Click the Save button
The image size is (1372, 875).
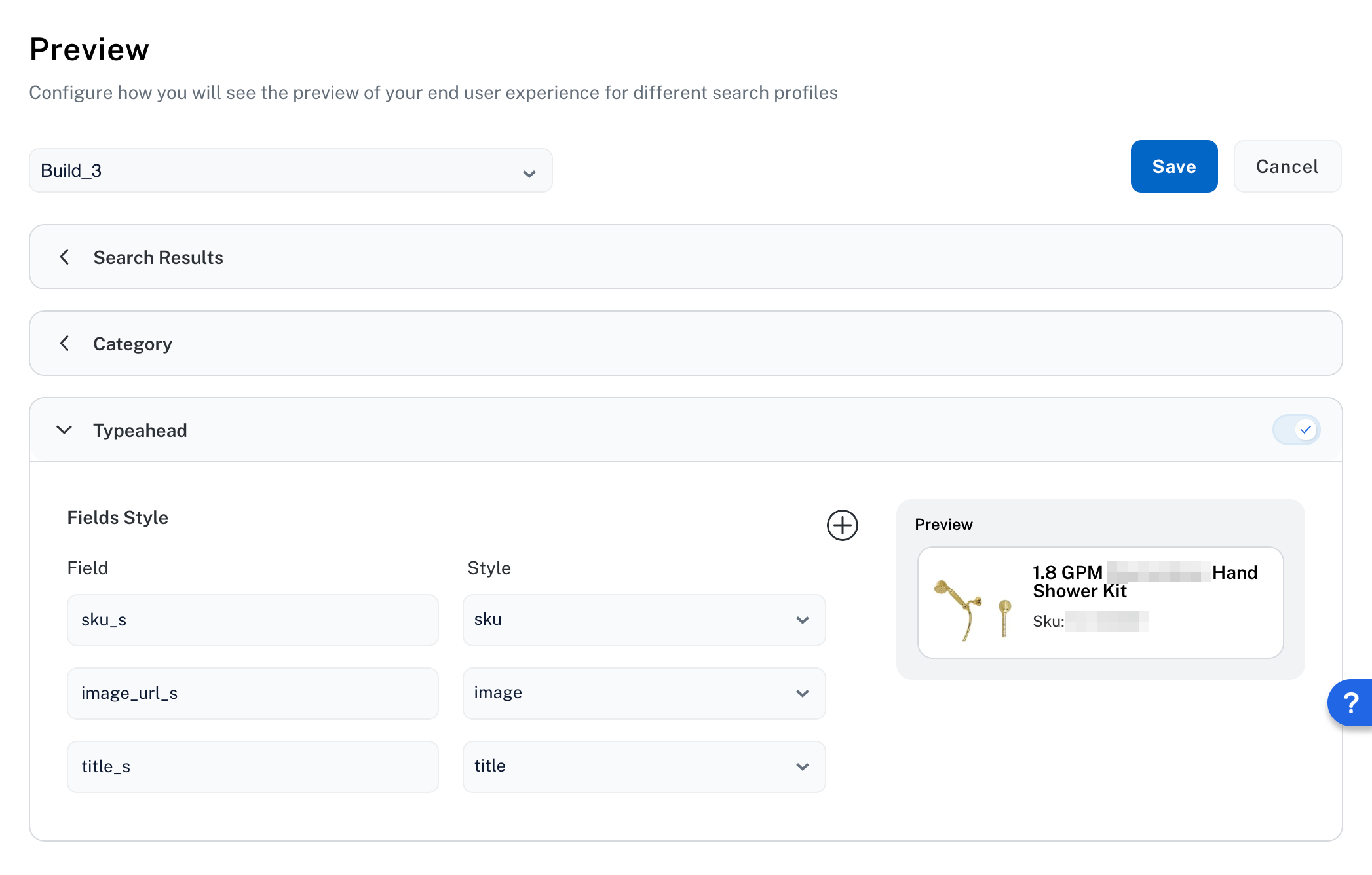(x=1173, y=166)
